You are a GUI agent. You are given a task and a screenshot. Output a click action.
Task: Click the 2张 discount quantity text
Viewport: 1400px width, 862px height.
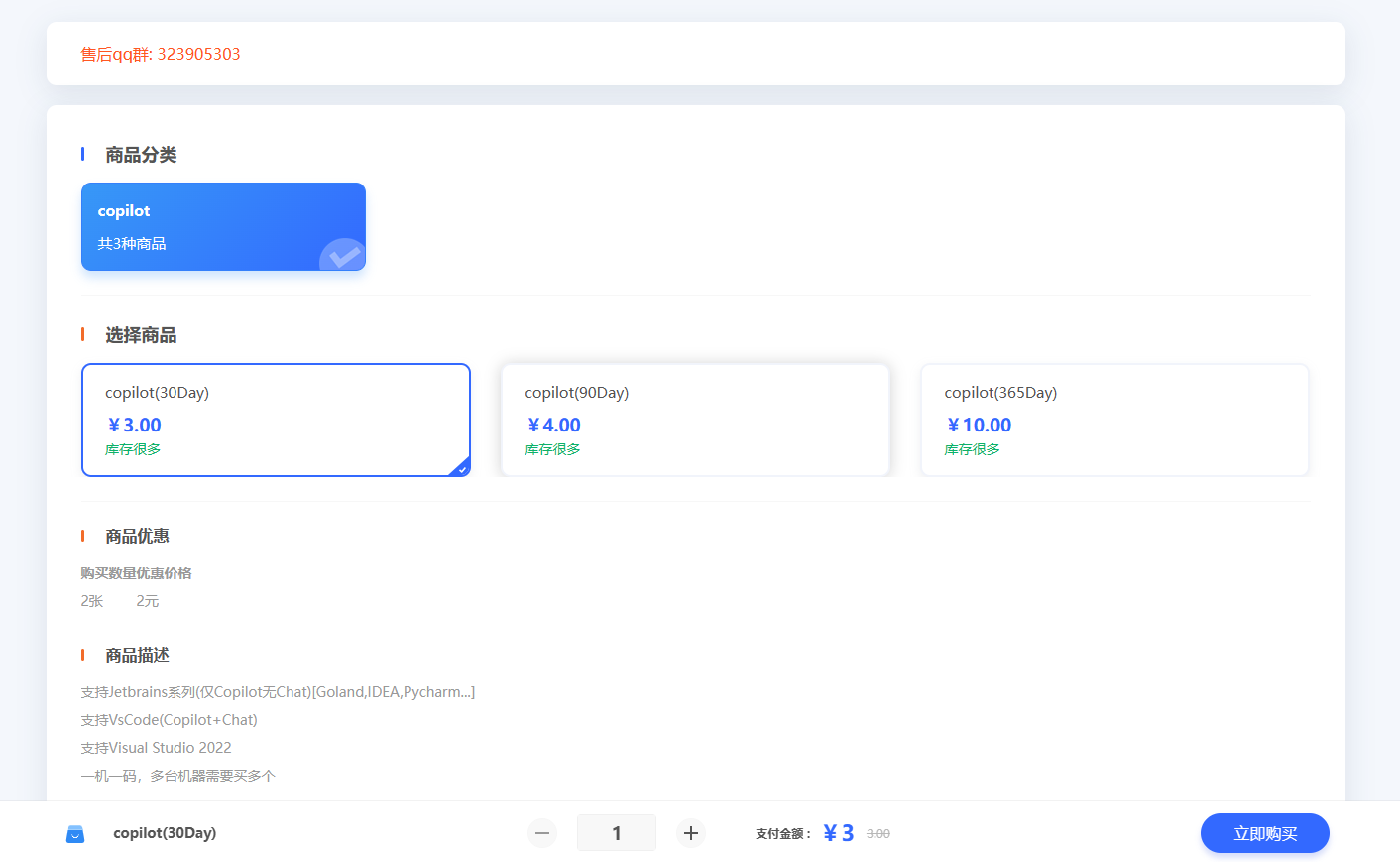point(92,601)
